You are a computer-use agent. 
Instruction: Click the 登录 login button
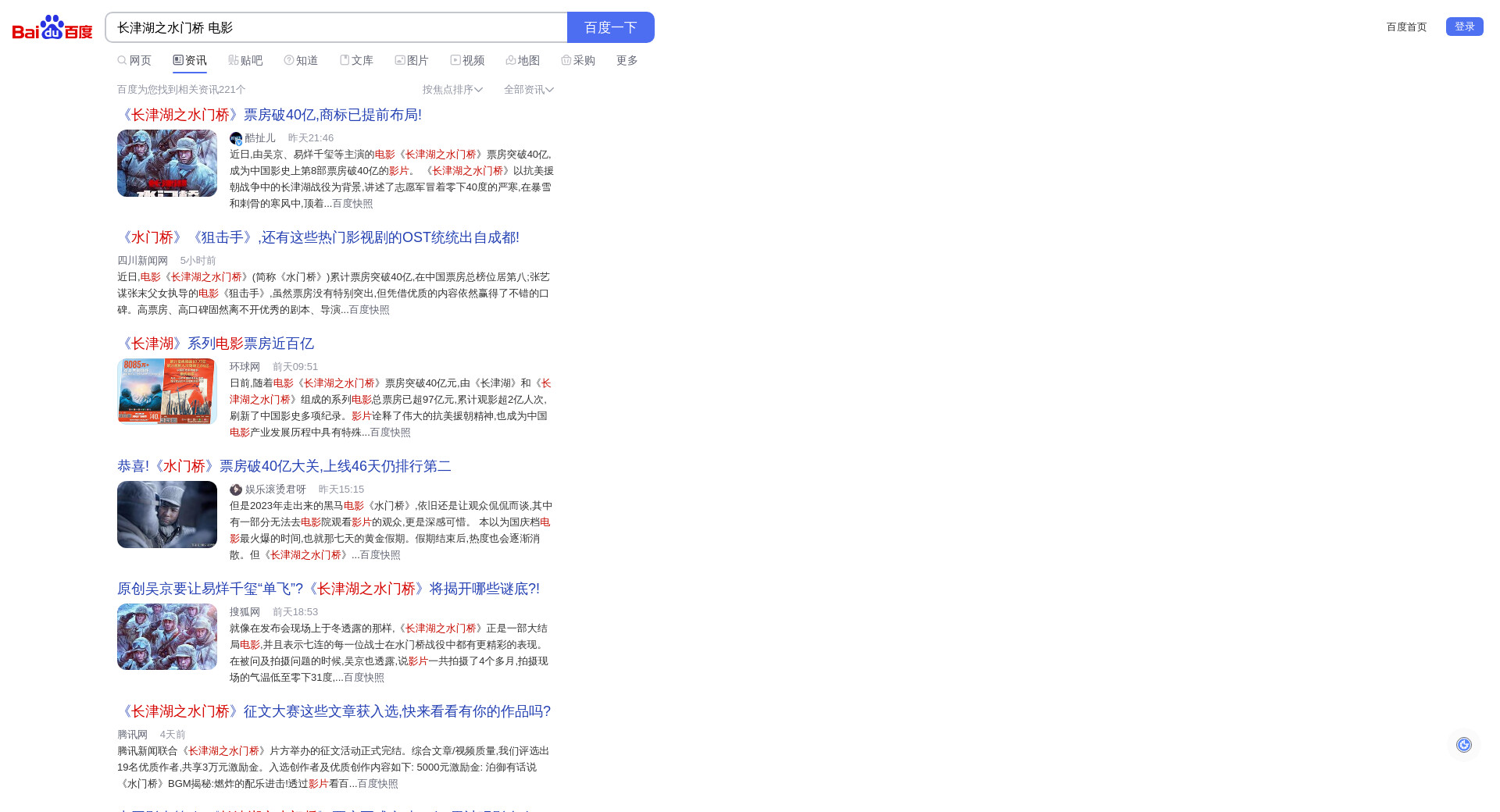coord(1464,27)
